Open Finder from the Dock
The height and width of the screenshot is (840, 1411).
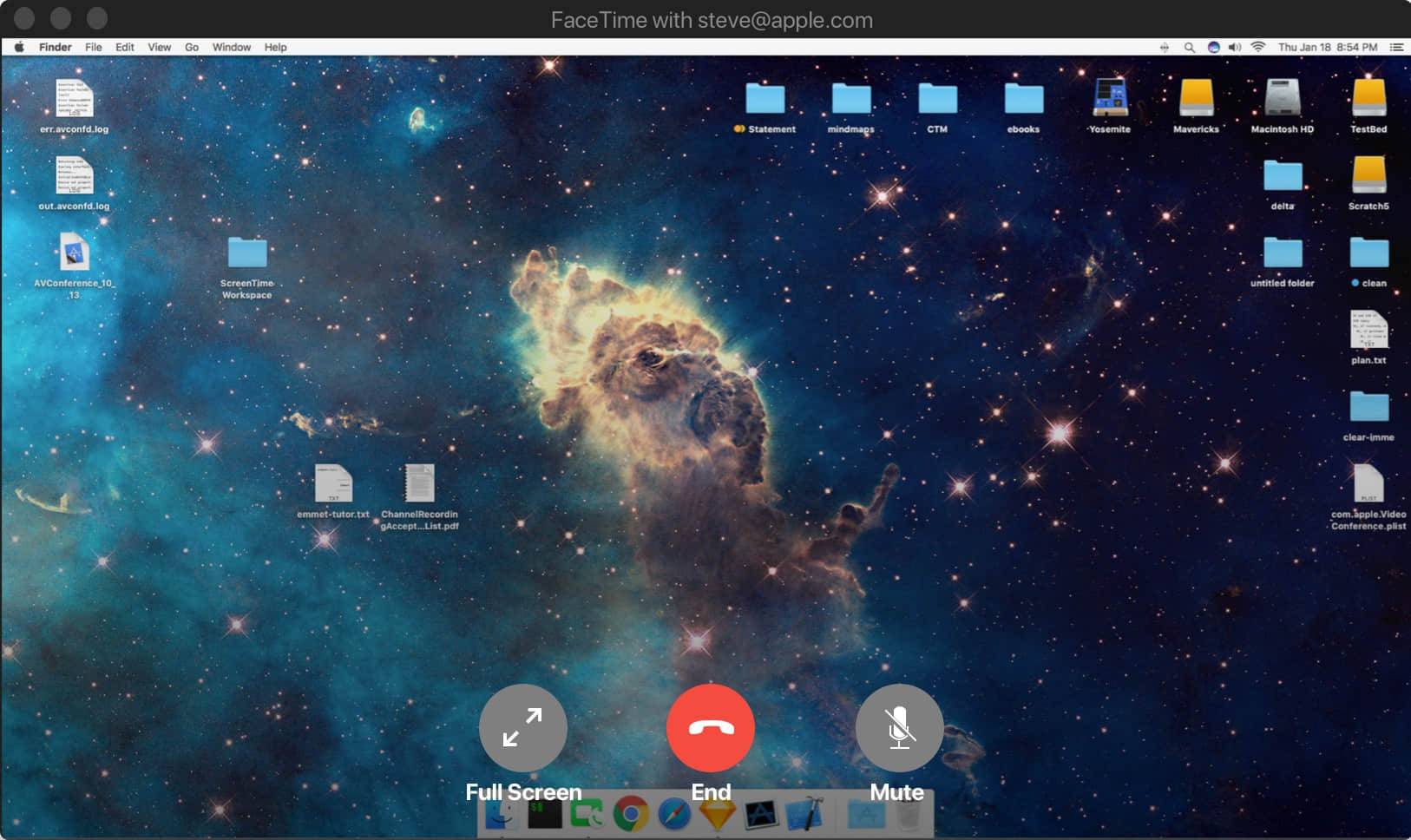[x=502, y=814]
